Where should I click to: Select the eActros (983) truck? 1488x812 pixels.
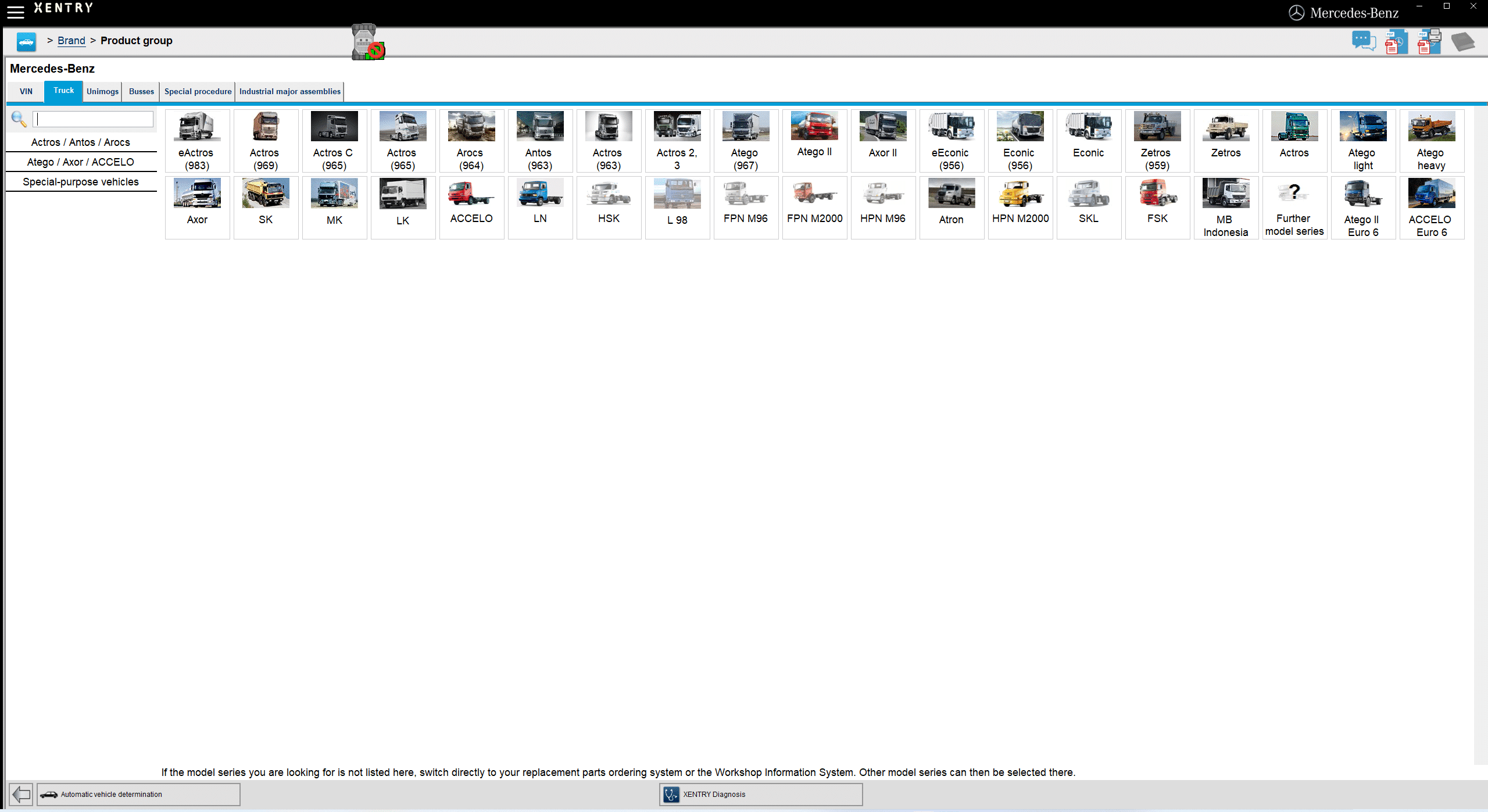[197, 141]
